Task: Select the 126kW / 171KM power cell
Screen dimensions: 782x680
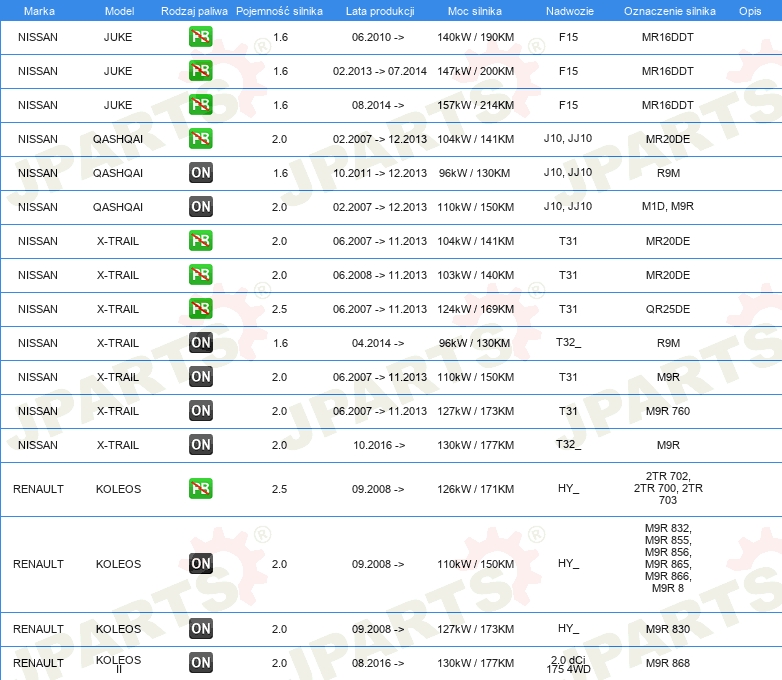Action: [475, 489]
